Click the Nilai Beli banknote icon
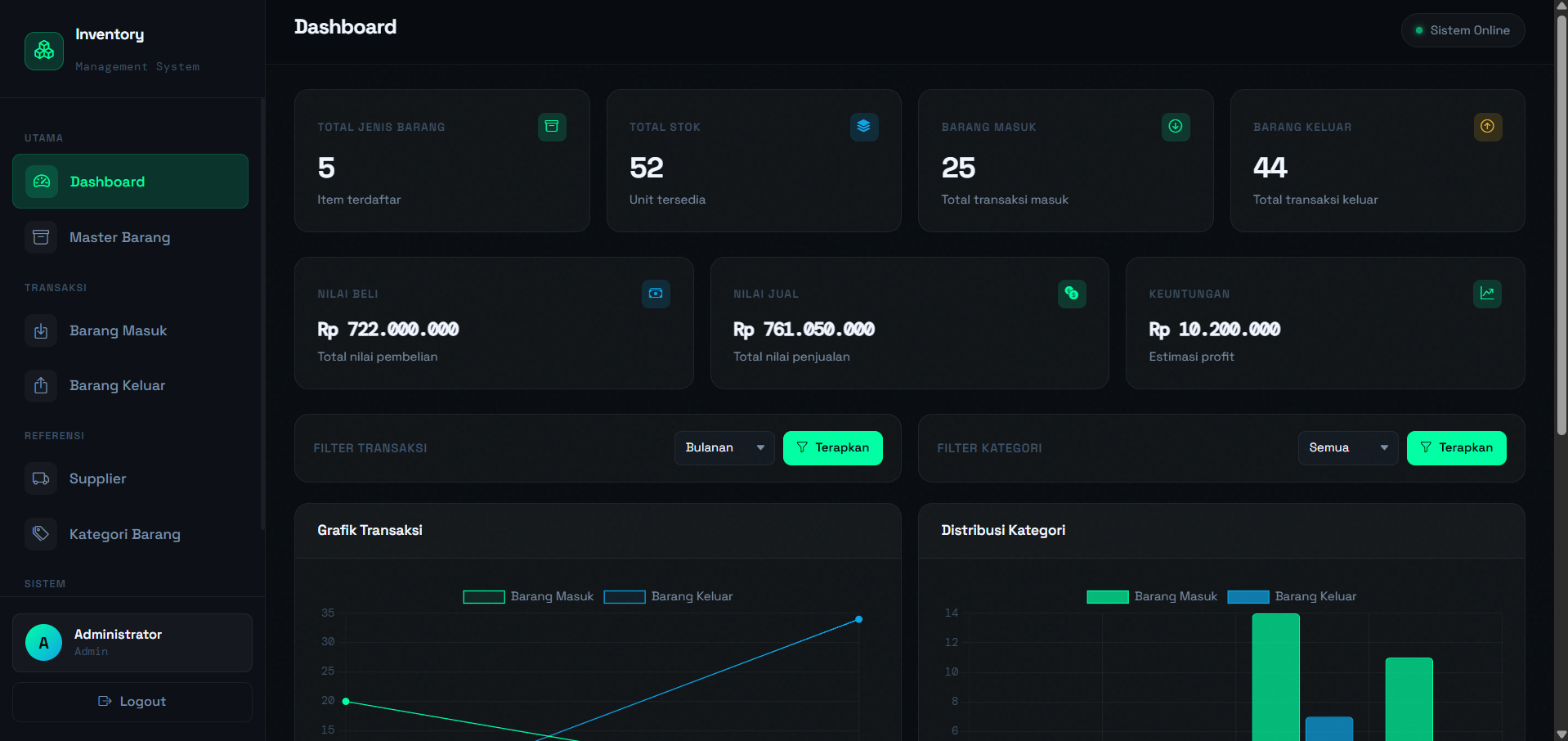 click(656, 294)
